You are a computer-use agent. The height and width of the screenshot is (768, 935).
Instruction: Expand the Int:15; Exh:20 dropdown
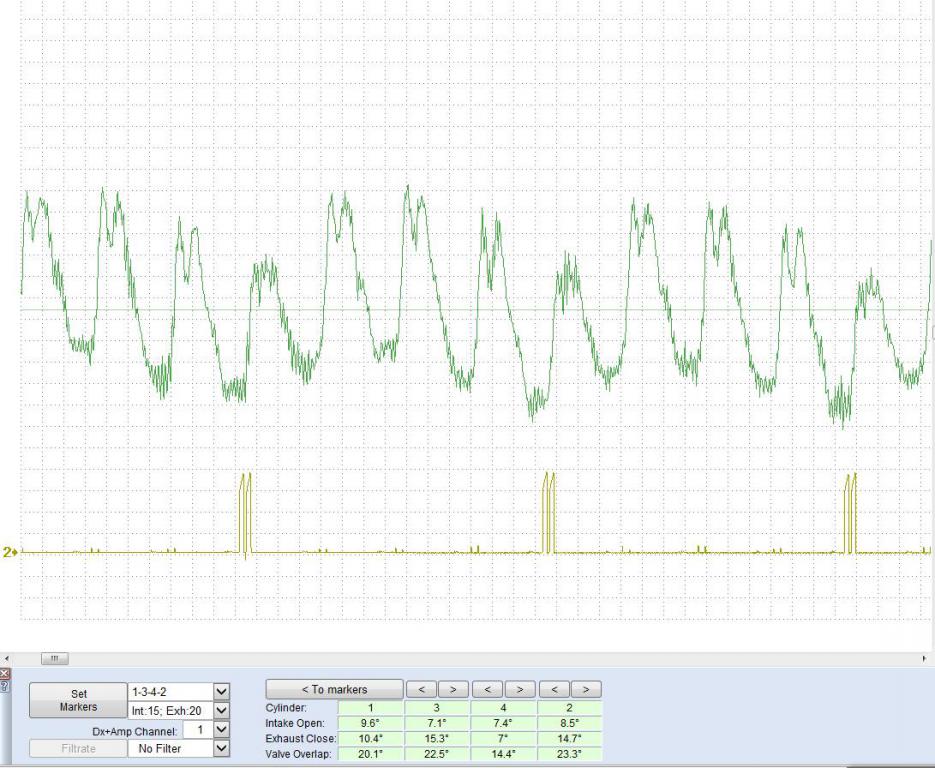[222, 710]
